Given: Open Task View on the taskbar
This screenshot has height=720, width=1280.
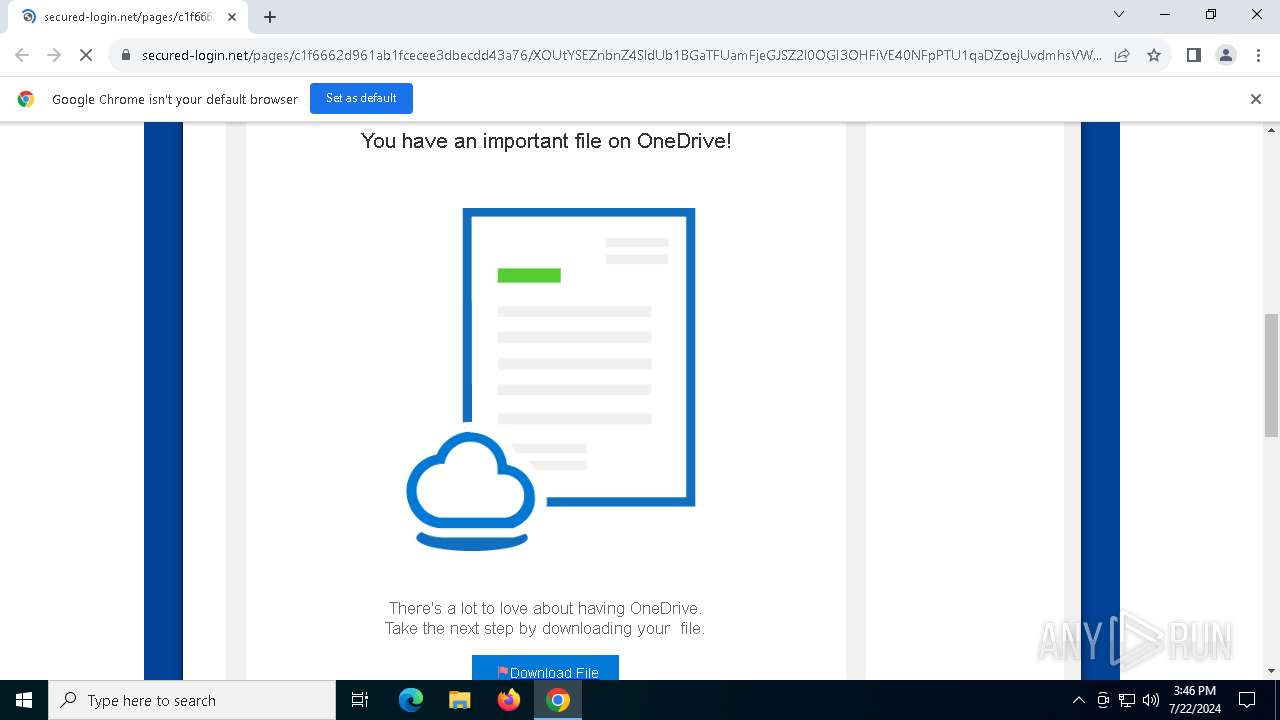Looking at the screenshot, I should [360, 700].
